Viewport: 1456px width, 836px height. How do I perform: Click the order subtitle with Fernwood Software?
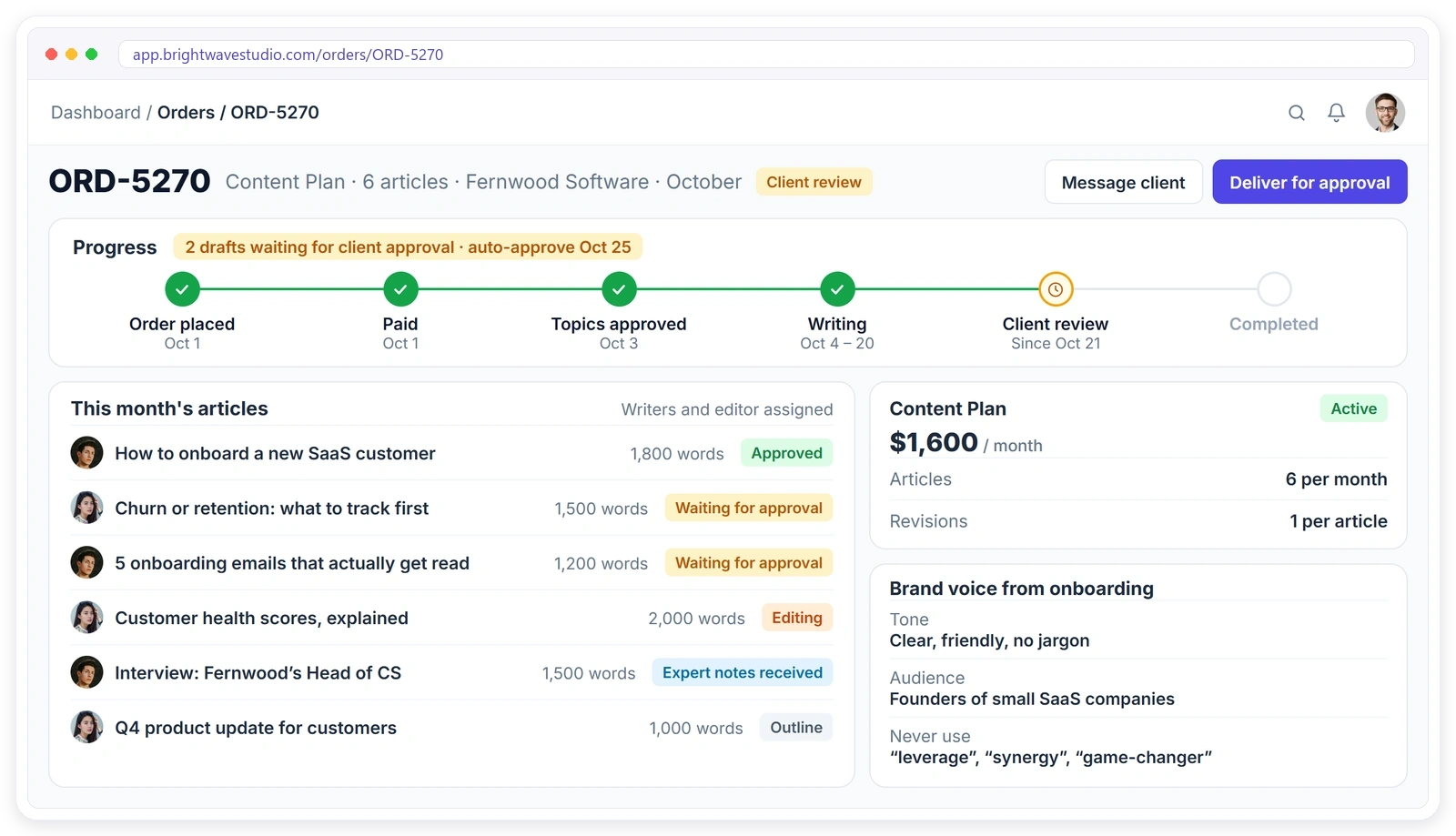point(483,182)
